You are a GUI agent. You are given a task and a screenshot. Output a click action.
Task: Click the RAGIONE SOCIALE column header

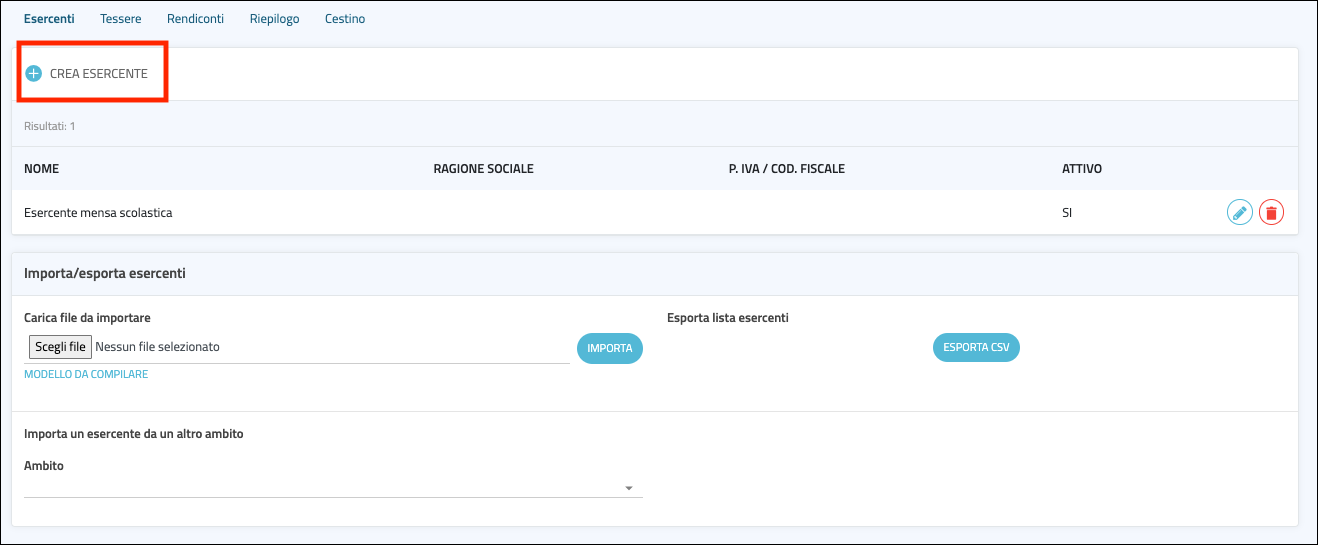point(483,169)
